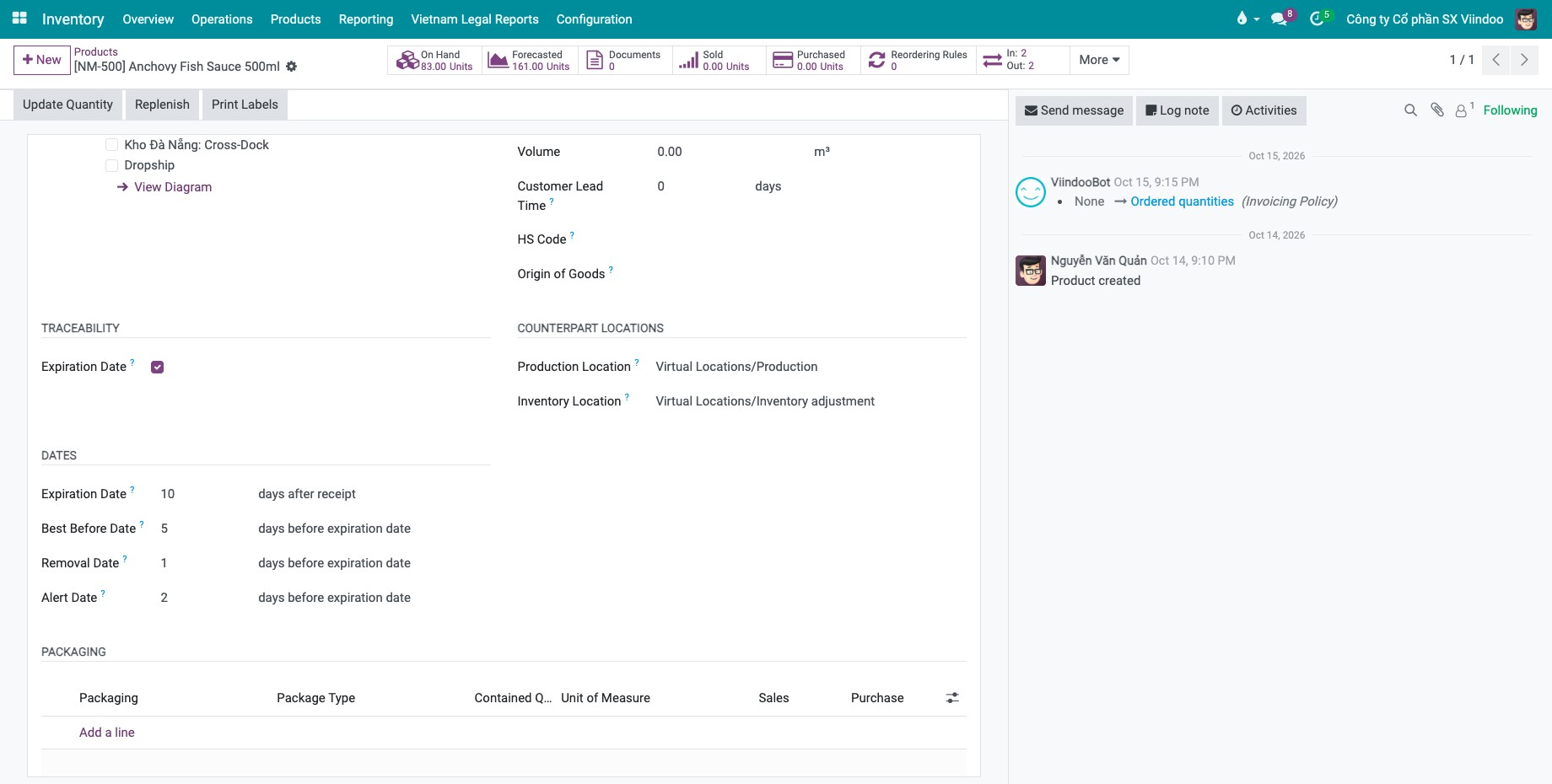Click the product settings gear icon
The width and height of the screenshot is (1552, 784).
(x=292, y=67)
